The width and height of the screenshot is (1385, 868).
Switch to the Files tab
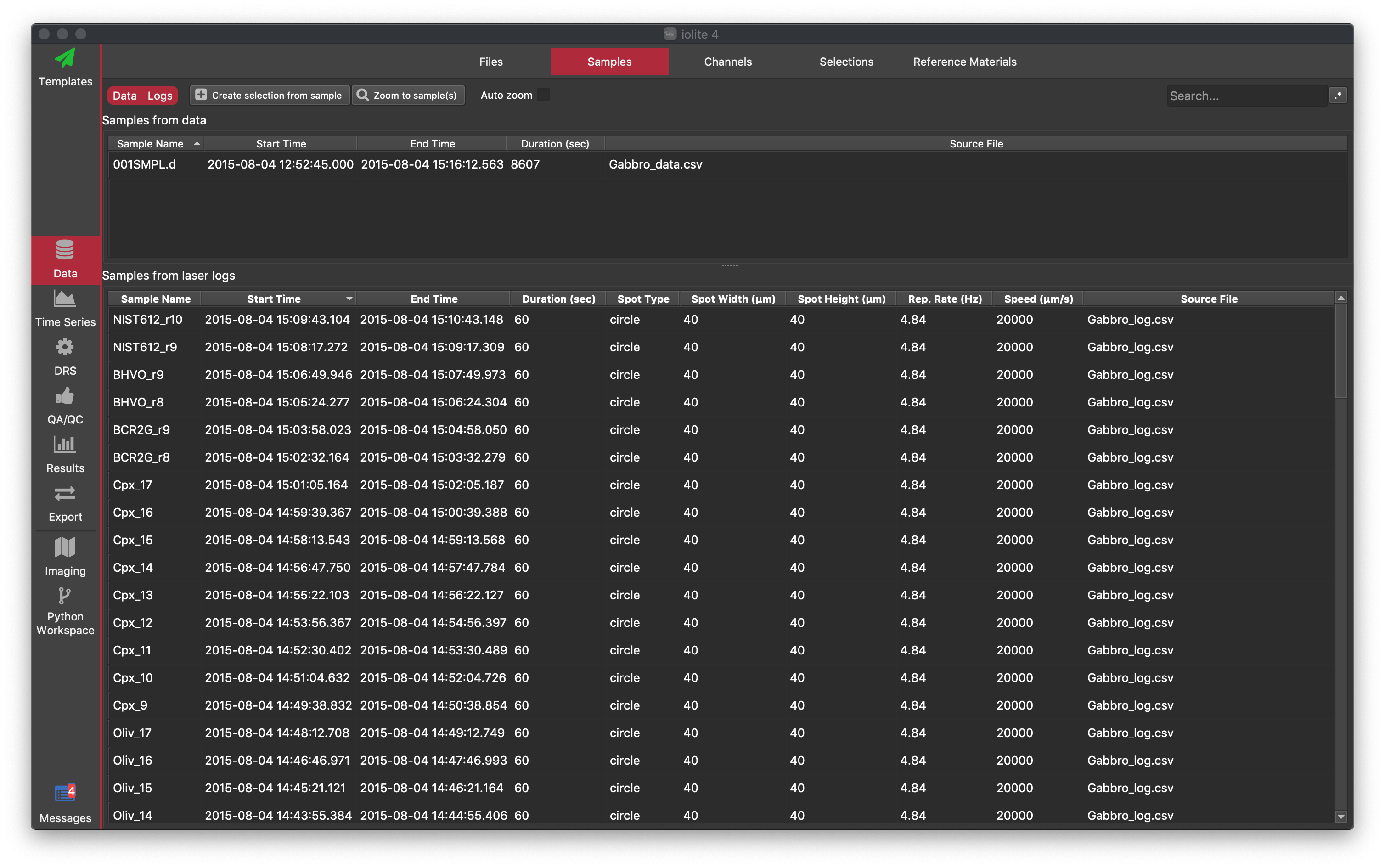(x=491, y=62)
